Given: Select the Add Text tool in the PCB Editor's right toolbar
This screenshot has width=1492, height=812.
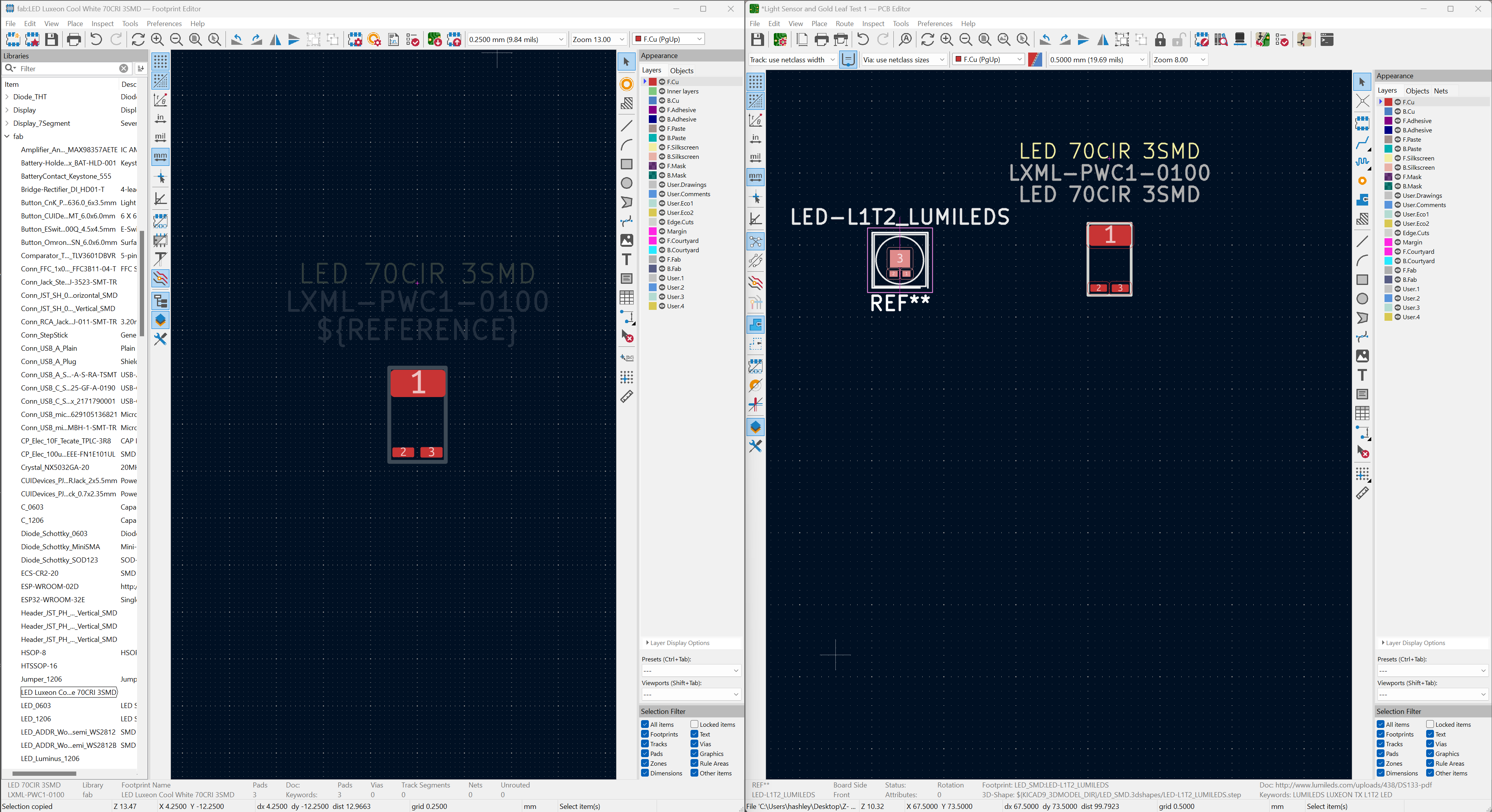Looking at the screenshot, I should point(1362,375).
